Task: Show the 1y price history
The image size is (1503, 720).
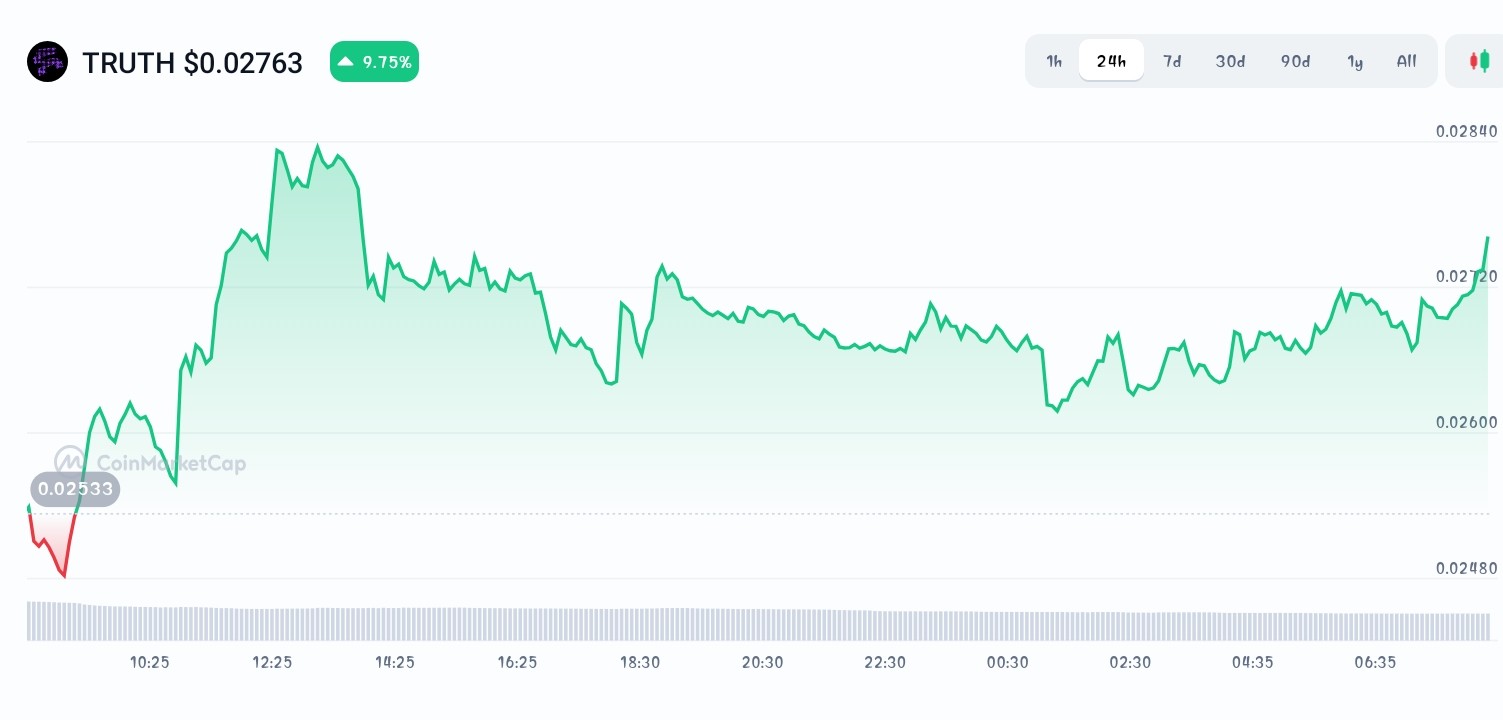Action: pos(1355,61)
